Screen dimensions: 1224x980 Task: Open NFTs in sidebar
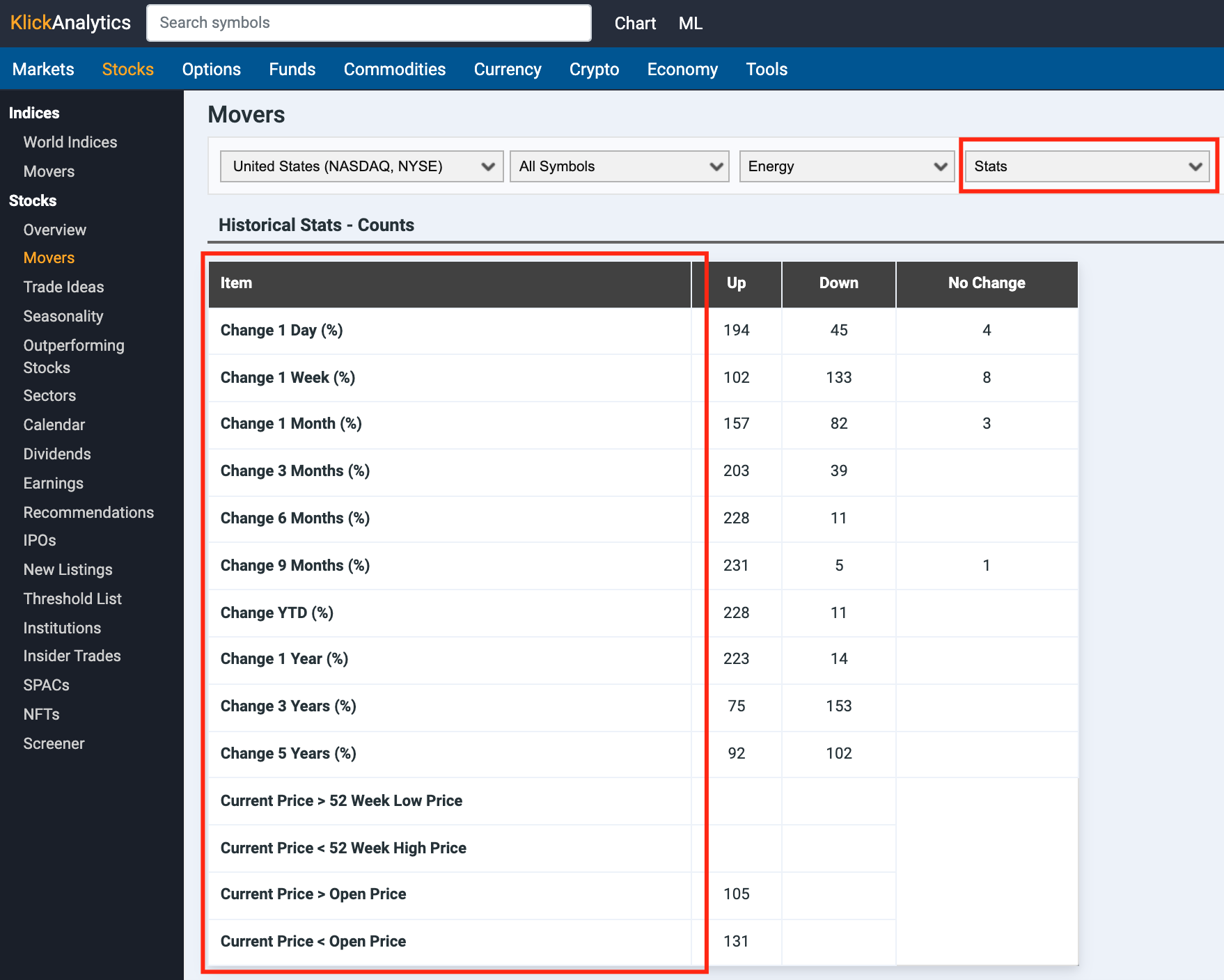point(41,714)
